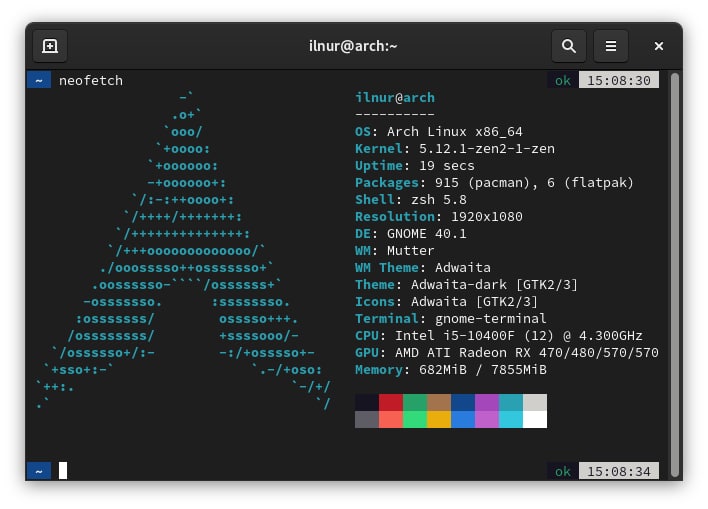The width and height of the screenshot is (708, 509).
Task: Click the 15:08:34 timestamp
Action: (x=619, y=471)
